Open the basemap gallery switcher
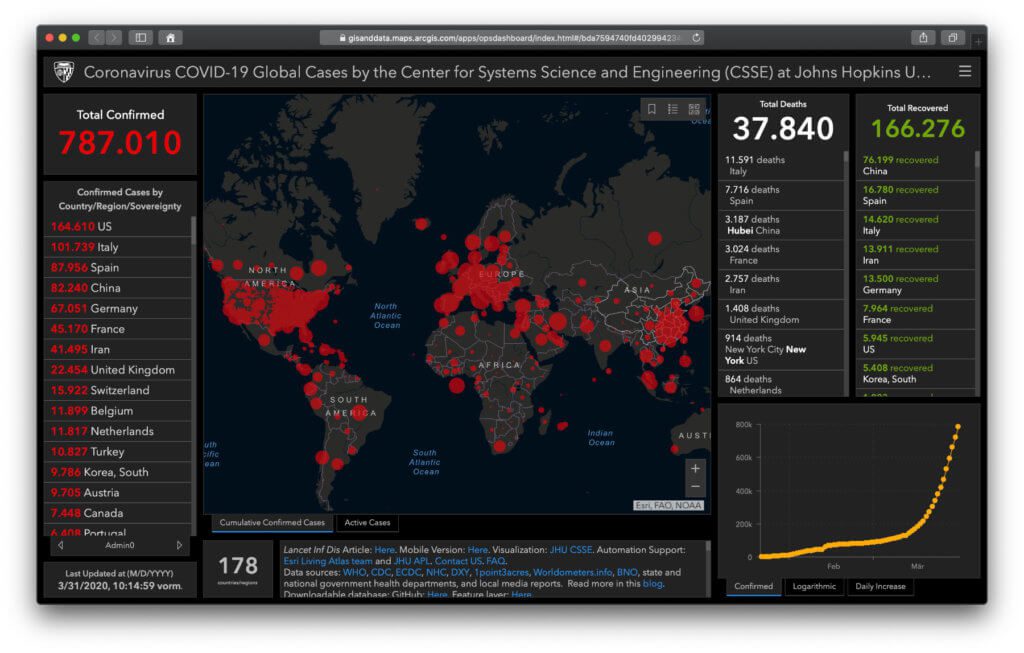Screen dimensions: 1024x653 tap(694, 109)
